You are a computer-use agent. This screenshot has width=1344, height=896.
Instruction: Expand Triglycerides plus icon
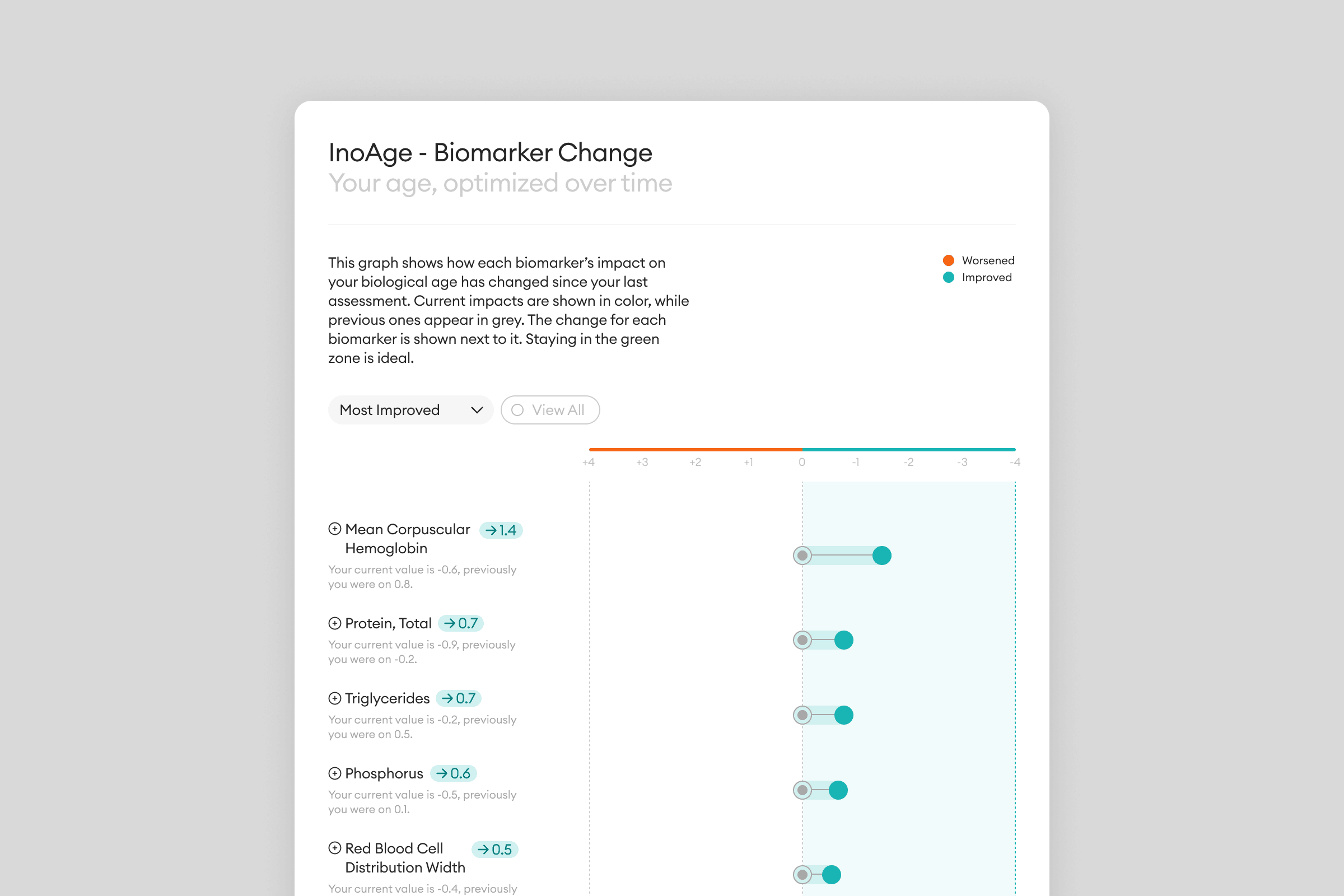(x=335, y=698)
